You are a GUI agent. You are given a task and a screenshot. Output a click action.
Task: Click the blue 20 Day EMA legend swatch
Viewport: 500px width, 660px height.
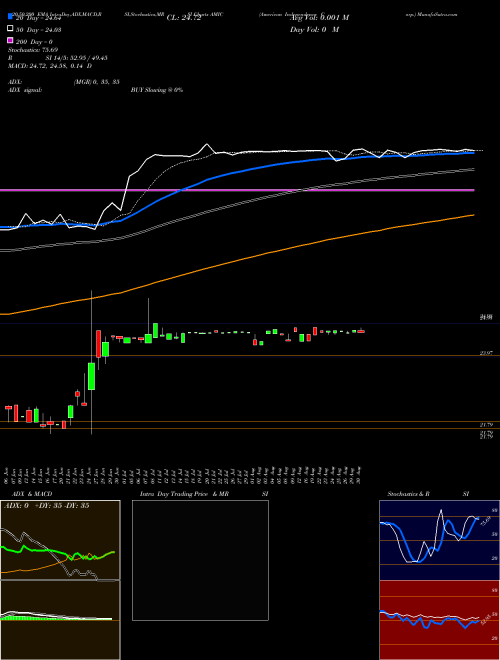(10, 17)
